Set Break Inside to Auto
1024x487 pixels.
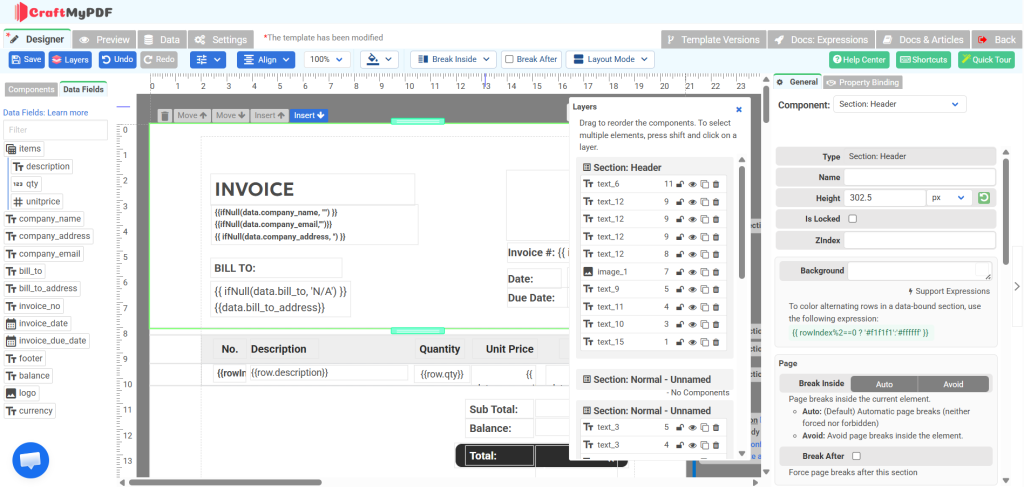(x=884, y=384)
